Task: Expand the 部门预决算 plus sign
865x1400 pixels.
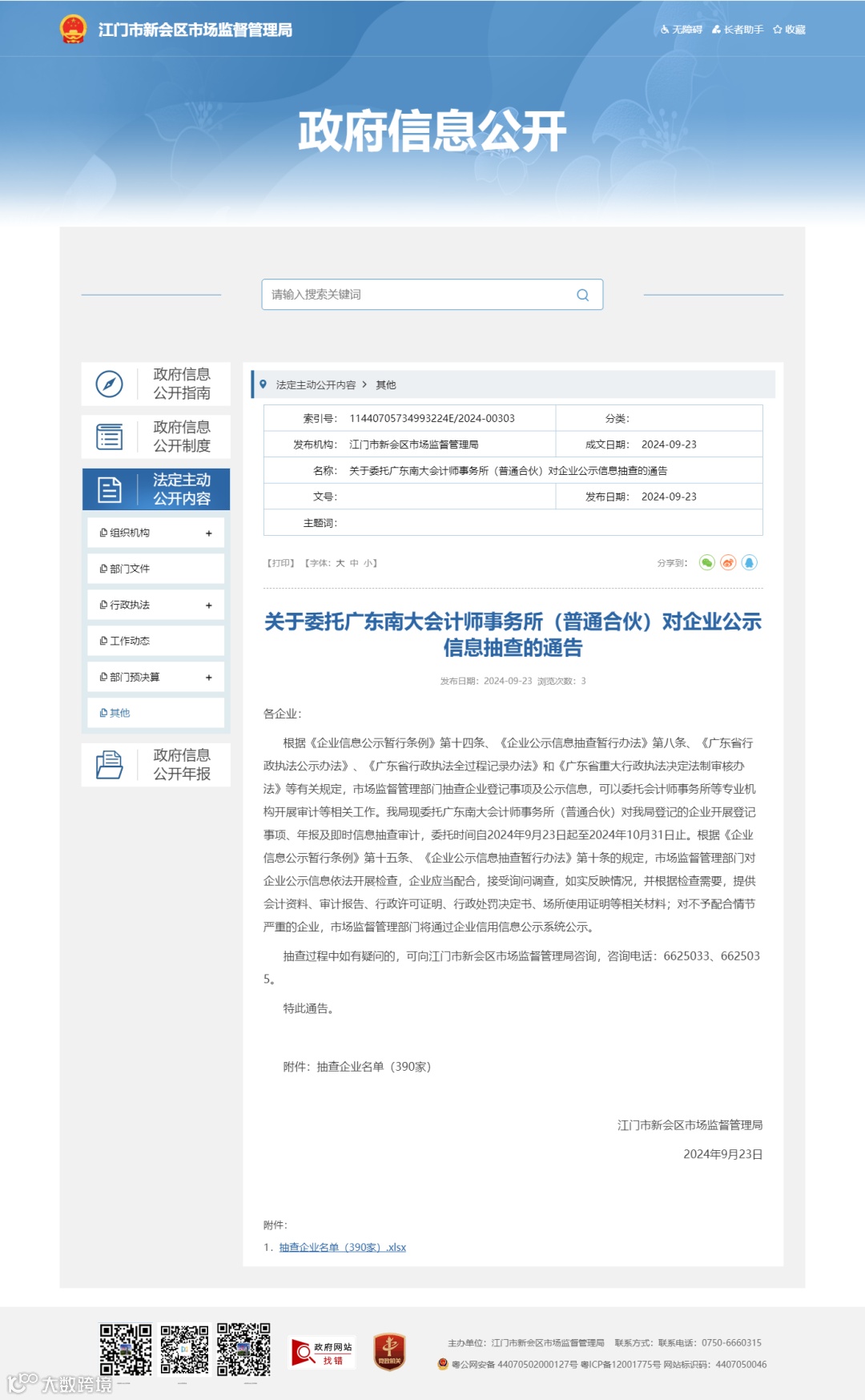Action: point(209,678)
